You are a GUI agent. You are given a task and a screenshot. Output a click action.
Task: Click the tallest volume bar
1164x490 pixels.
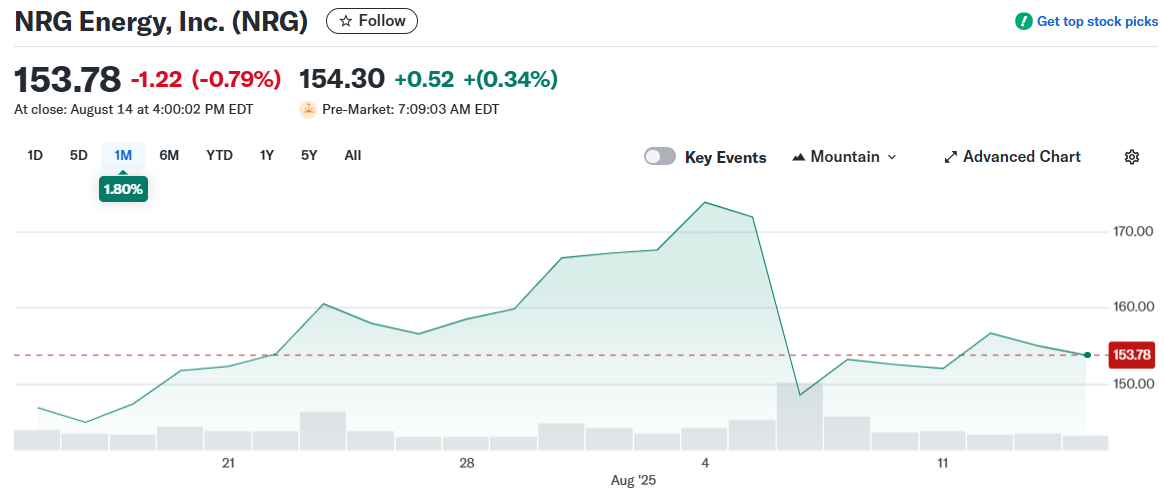(x=800, y=416)
